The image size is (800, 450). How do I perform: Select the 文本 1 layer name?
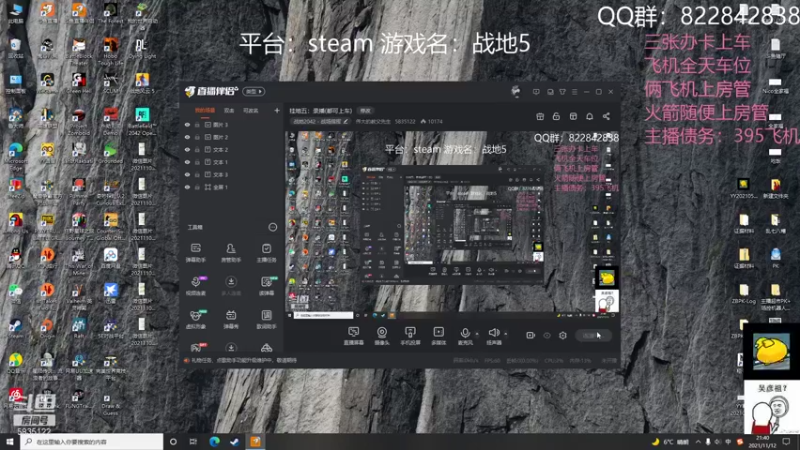tap(220, 162)
